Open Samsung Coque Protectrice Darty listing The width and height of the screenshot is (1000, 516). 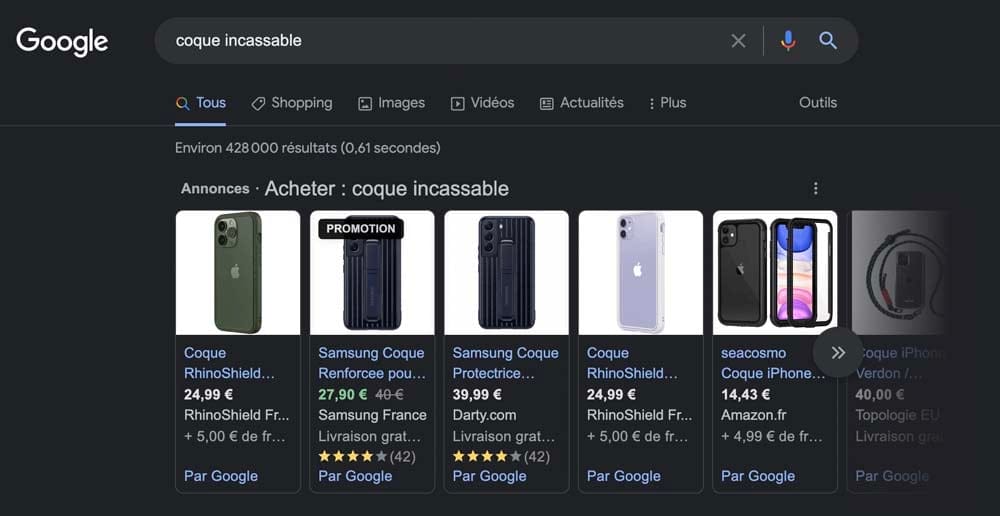point(505,363)
